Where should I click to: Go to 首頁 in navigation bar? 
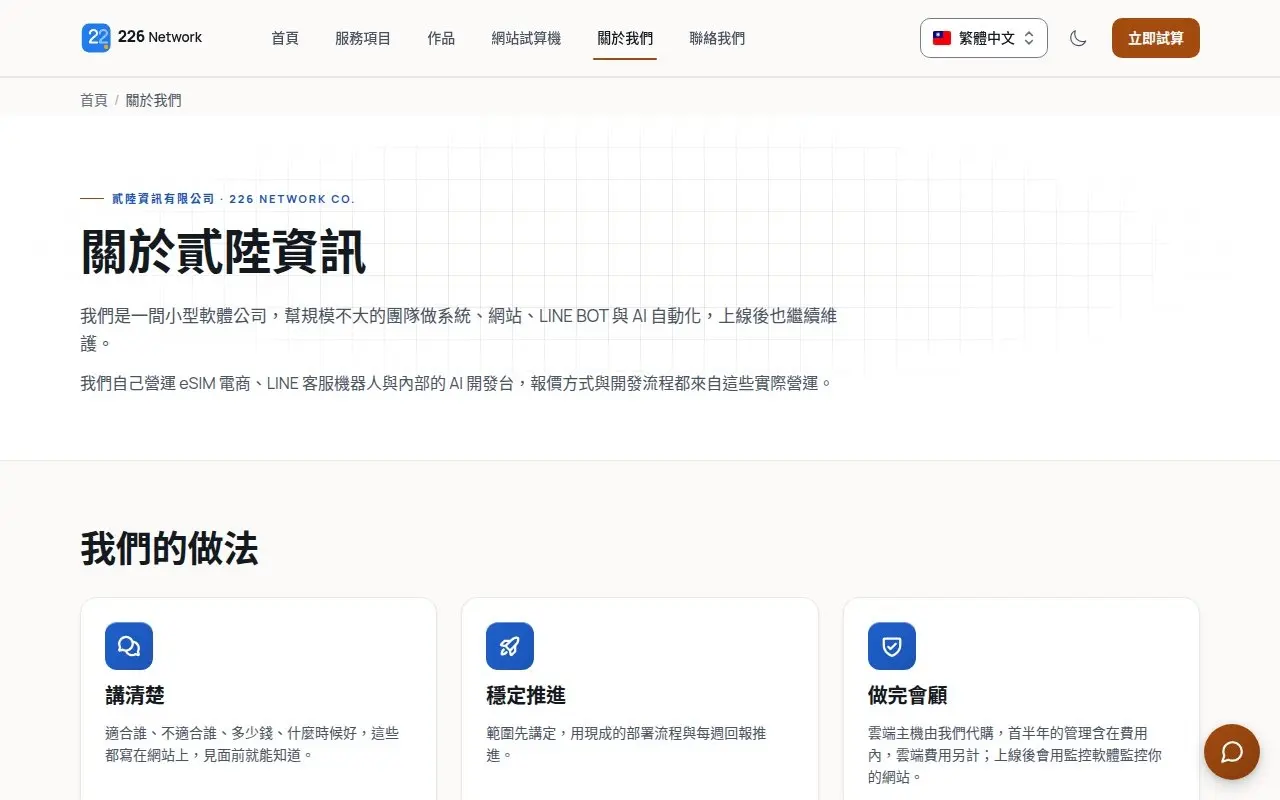tap(285, 38)
